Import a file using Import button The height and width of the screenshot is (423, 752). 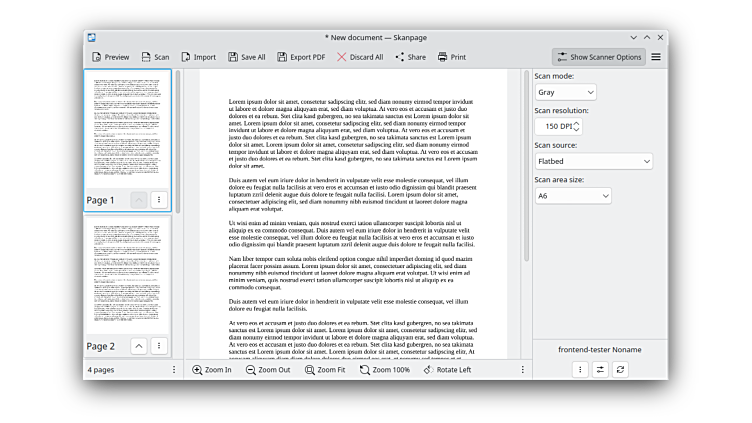pyautogui.click(x=198, y=57)
